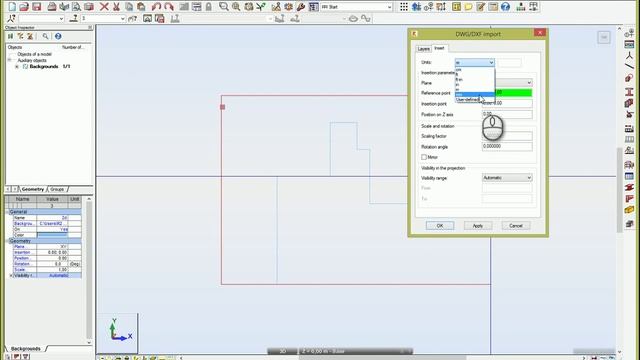640x360 pixels.
Task: Click the Copy icon
Action: point(129,7)
